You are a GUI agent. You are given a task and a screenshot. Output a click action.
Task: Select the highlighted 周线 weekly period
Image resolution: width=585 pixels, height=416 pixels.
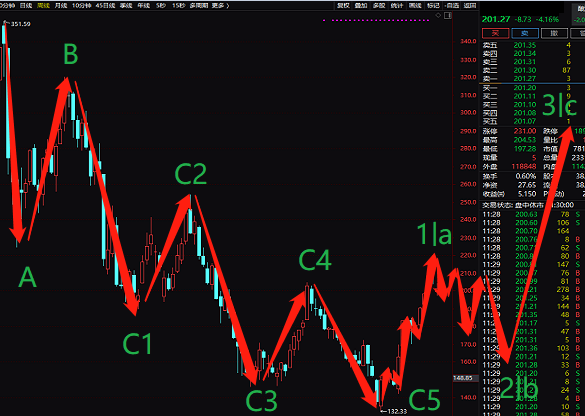pos(44,6)
